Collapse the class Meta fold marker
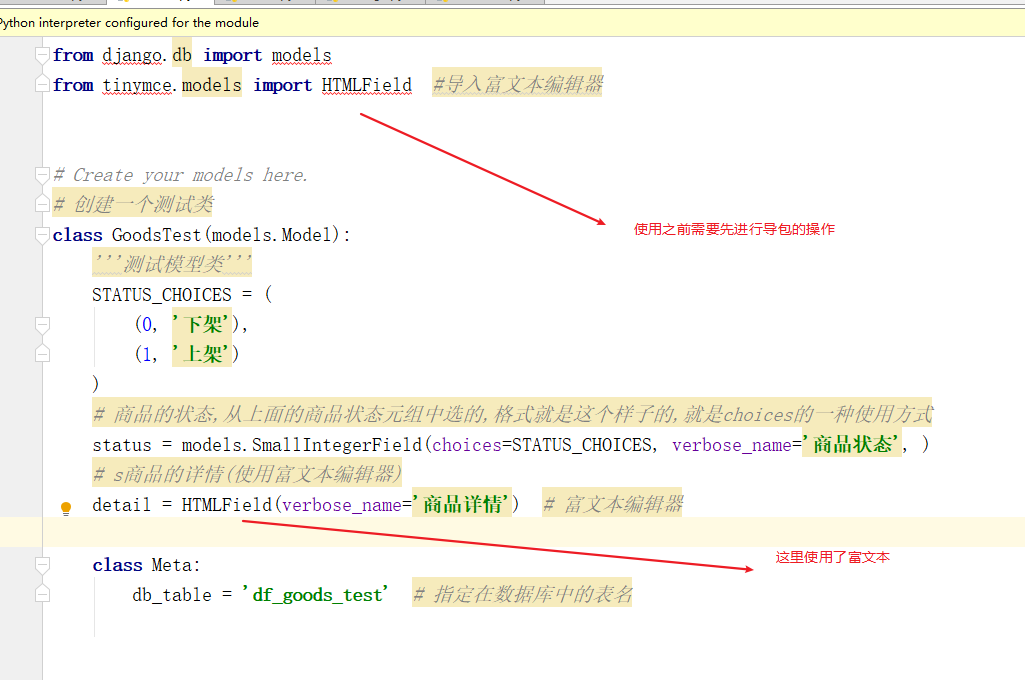 click(x=42, y=565)
